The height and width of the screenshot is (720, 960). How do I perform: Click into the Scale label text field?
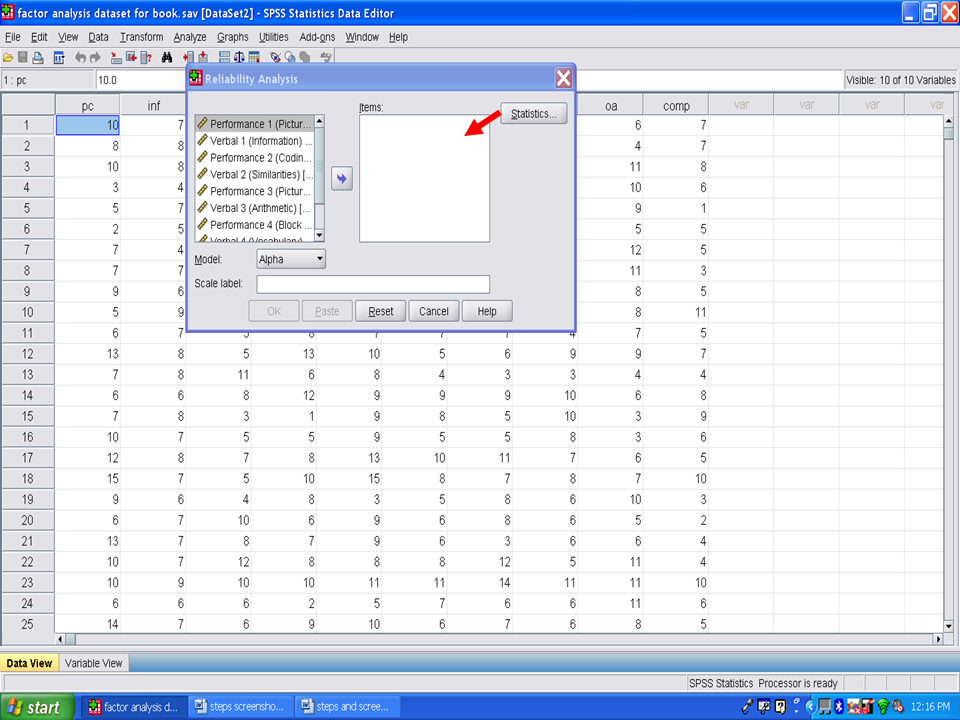click(x=373, y=284)
